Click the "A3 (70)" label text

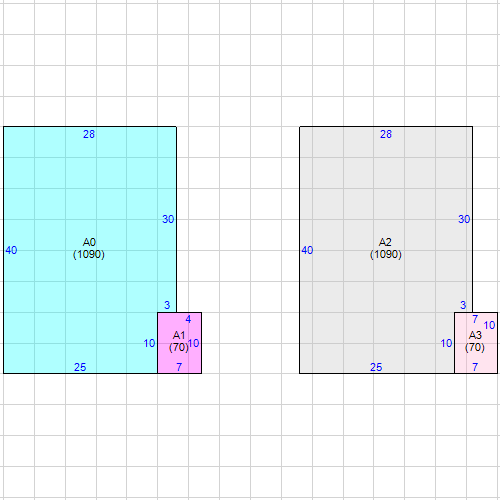click(475, 341)
